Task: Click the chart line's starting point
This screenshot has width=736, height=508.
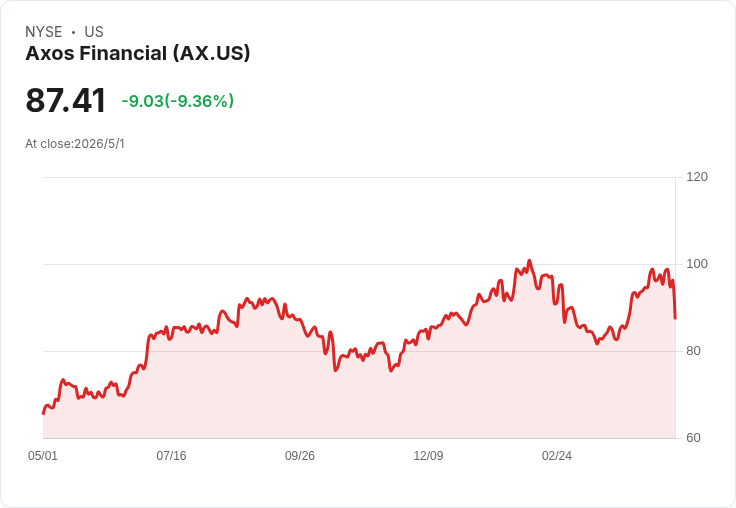Action: (x=43, y=414)
